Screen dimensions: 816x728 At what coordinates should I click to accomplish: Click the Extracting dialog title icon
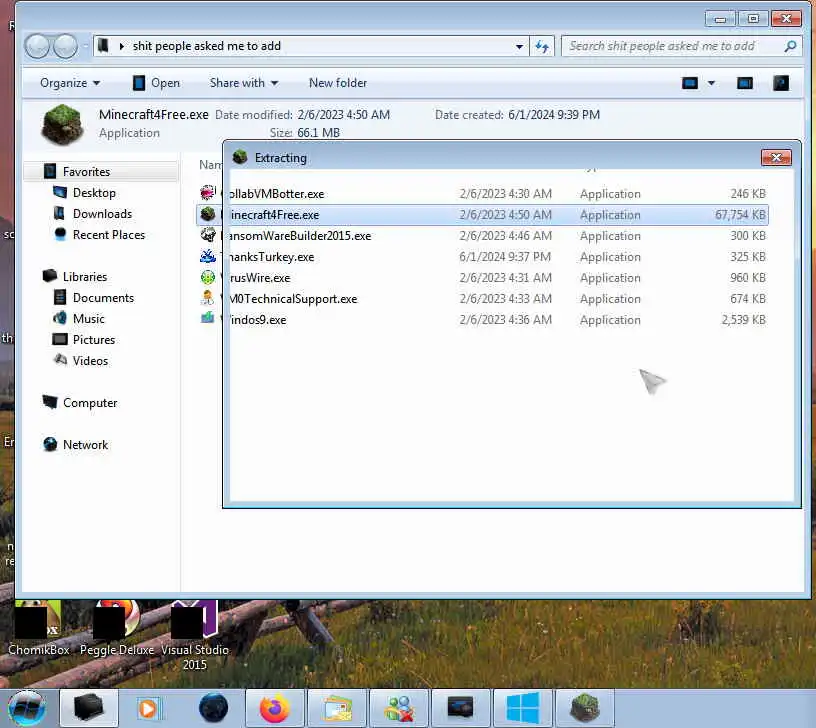(x=240, y=157)
